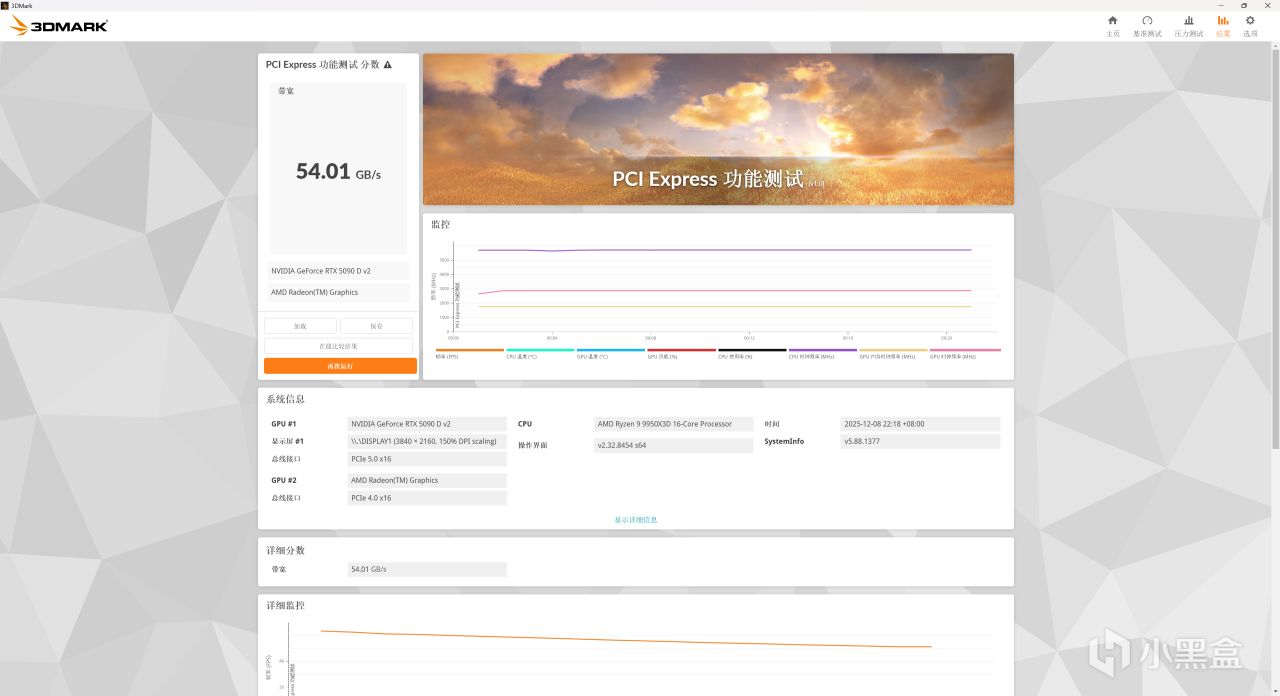Click the GPU #1 name value field
Screen dimensions: 1280x696
click(427, 424)
